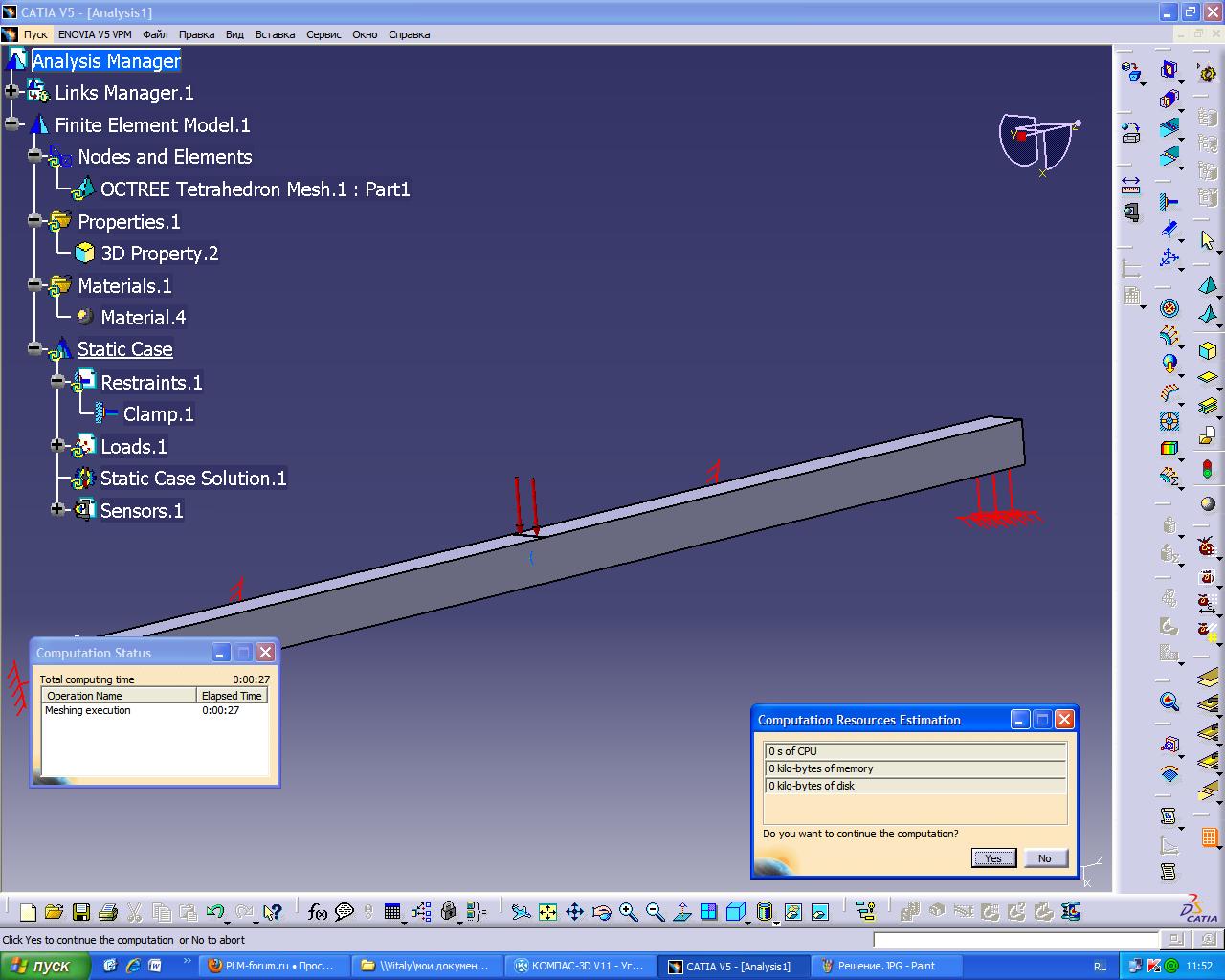Click No to abort computation
The height and width of the screenshot is (980, 1225).
1045,857
